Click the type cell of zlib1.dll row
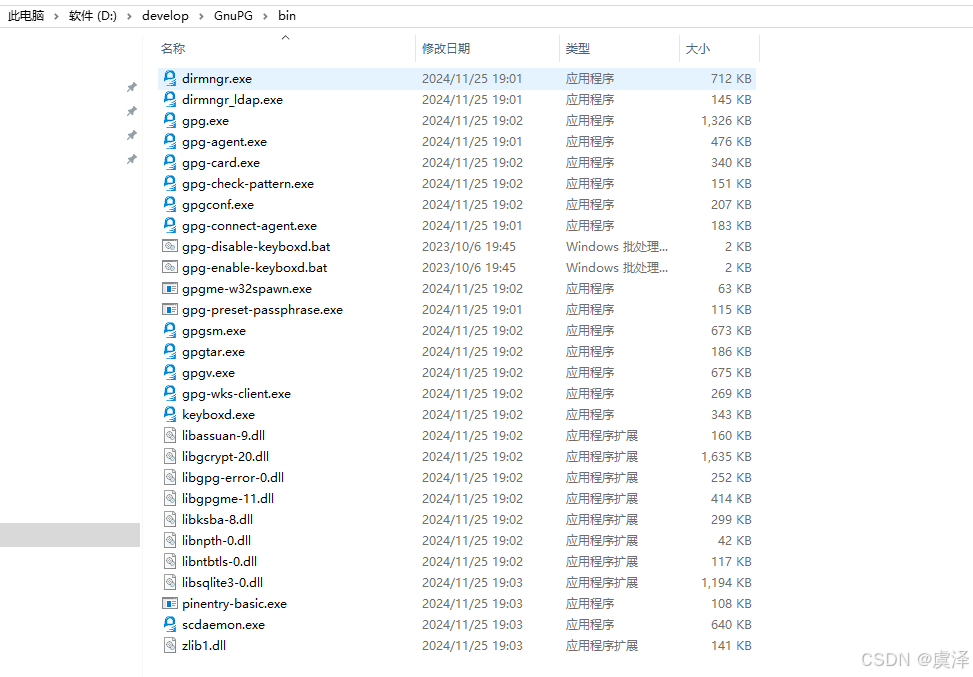This screenshot has height=677, width=973. [601, 645]
